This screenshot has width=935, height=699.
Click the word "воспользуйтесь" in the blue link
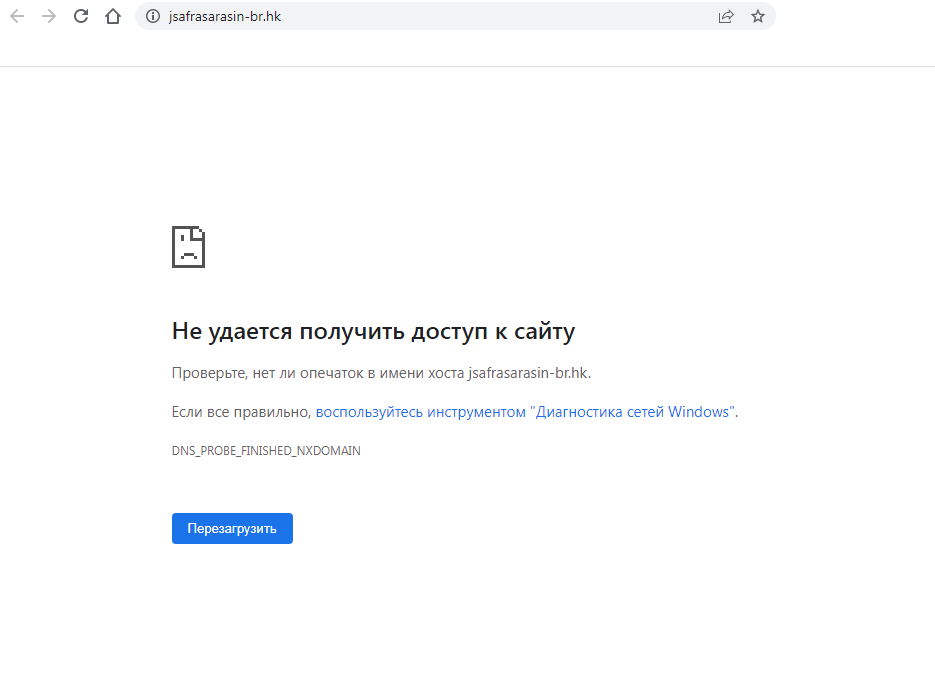pos(369,412)
